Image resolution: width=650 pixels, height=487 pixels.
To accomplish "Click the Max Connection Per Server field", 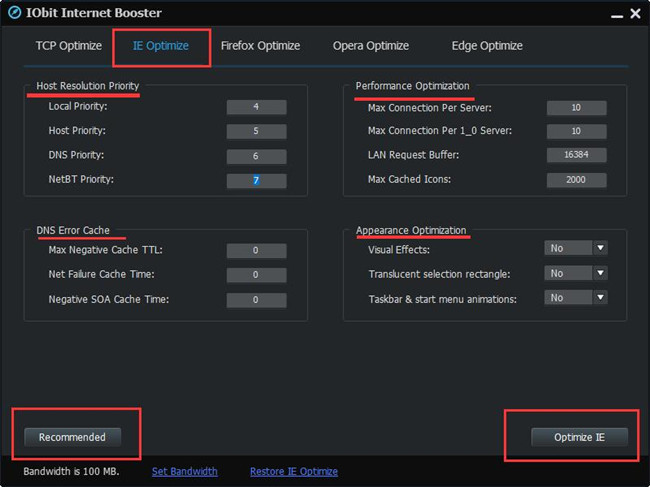I will pyautogui.click(x=576, y=108).
